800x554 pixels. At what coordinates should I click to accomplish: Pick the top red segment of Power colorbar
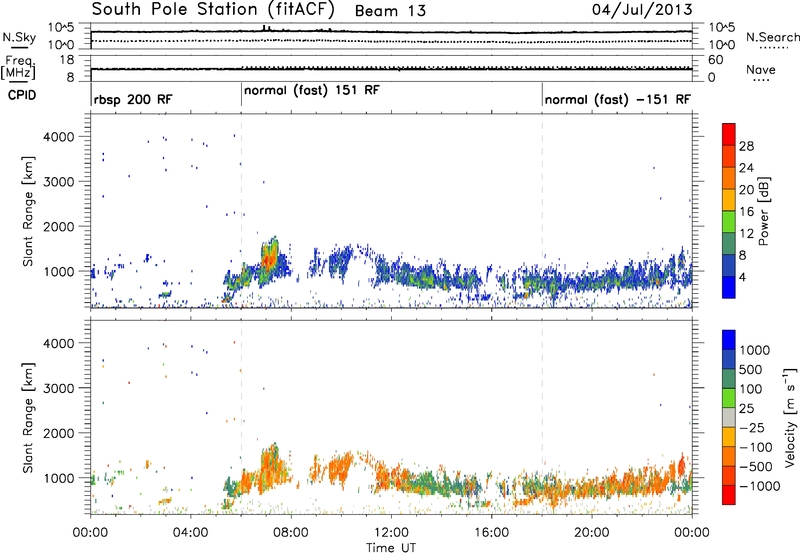(x=729, y=134)
